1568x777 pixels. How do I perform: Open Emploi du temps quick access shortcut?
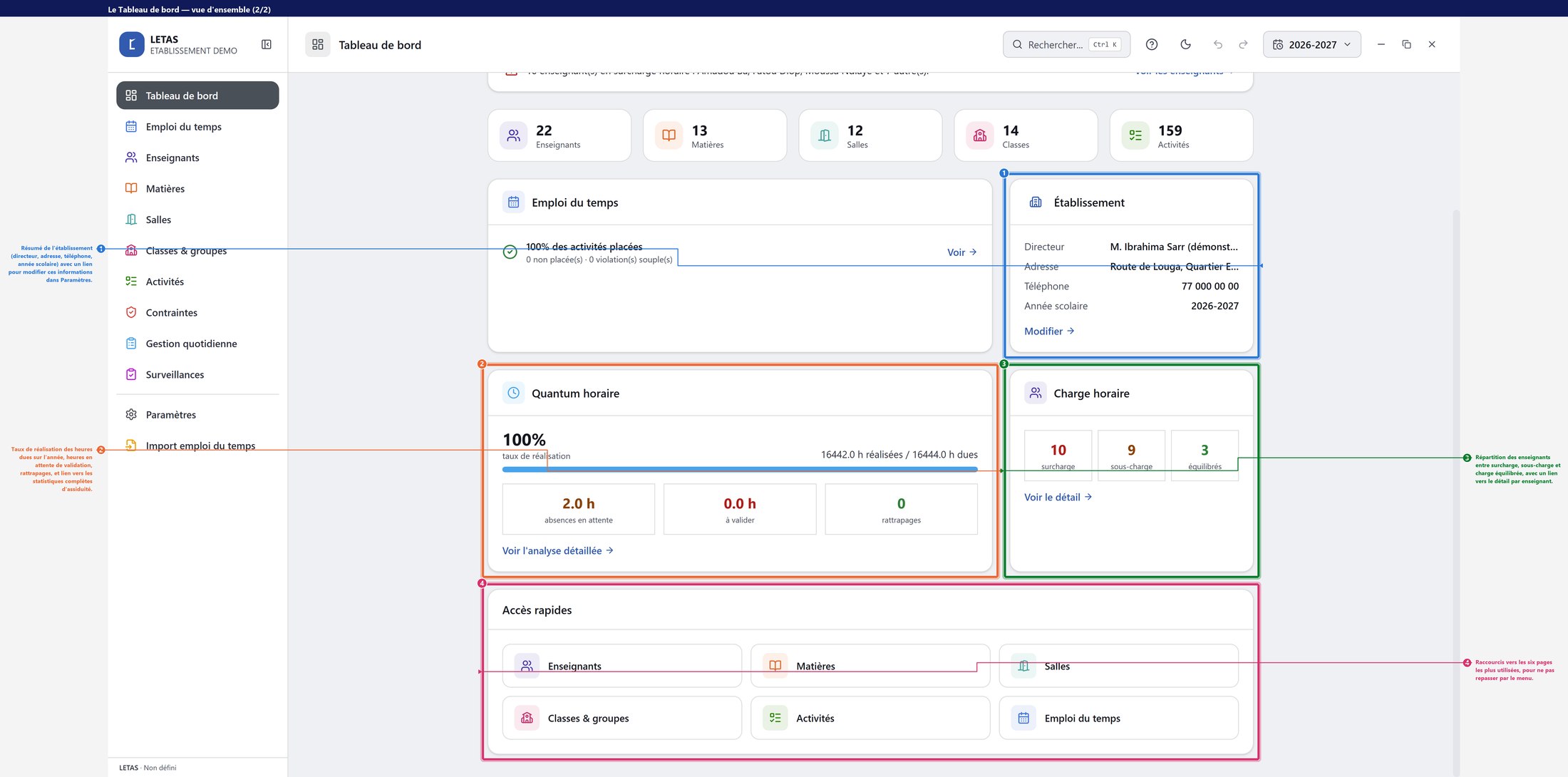[x=1119, y=718]
